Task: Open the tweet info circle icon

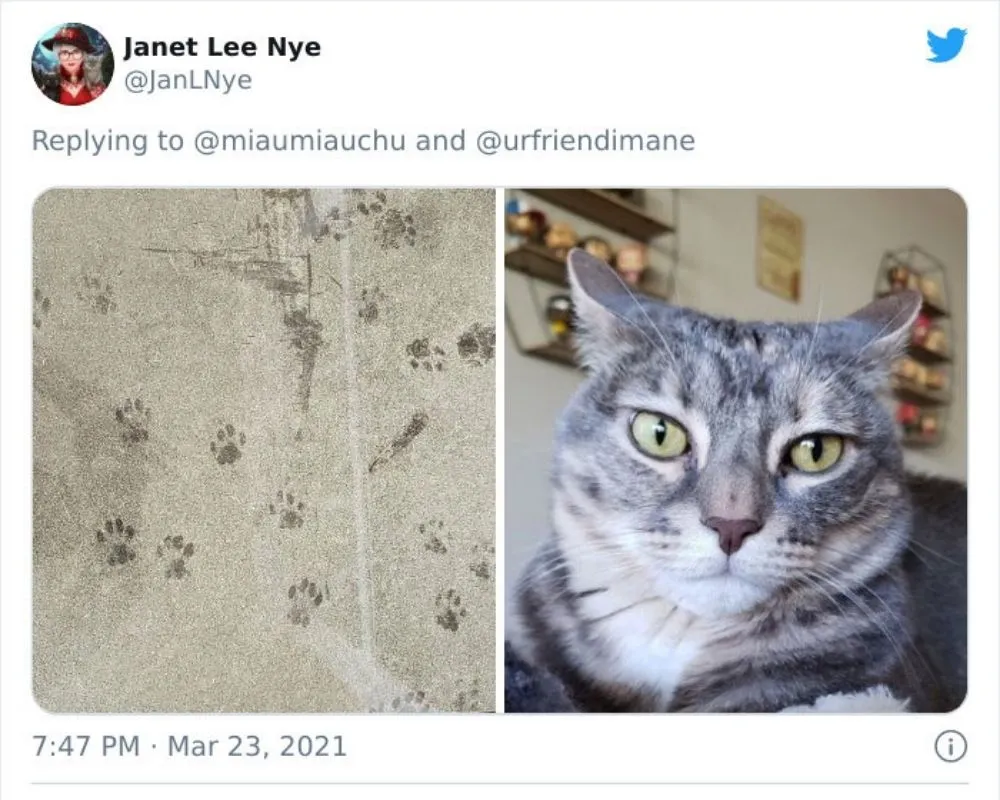Action: [951, 746]
